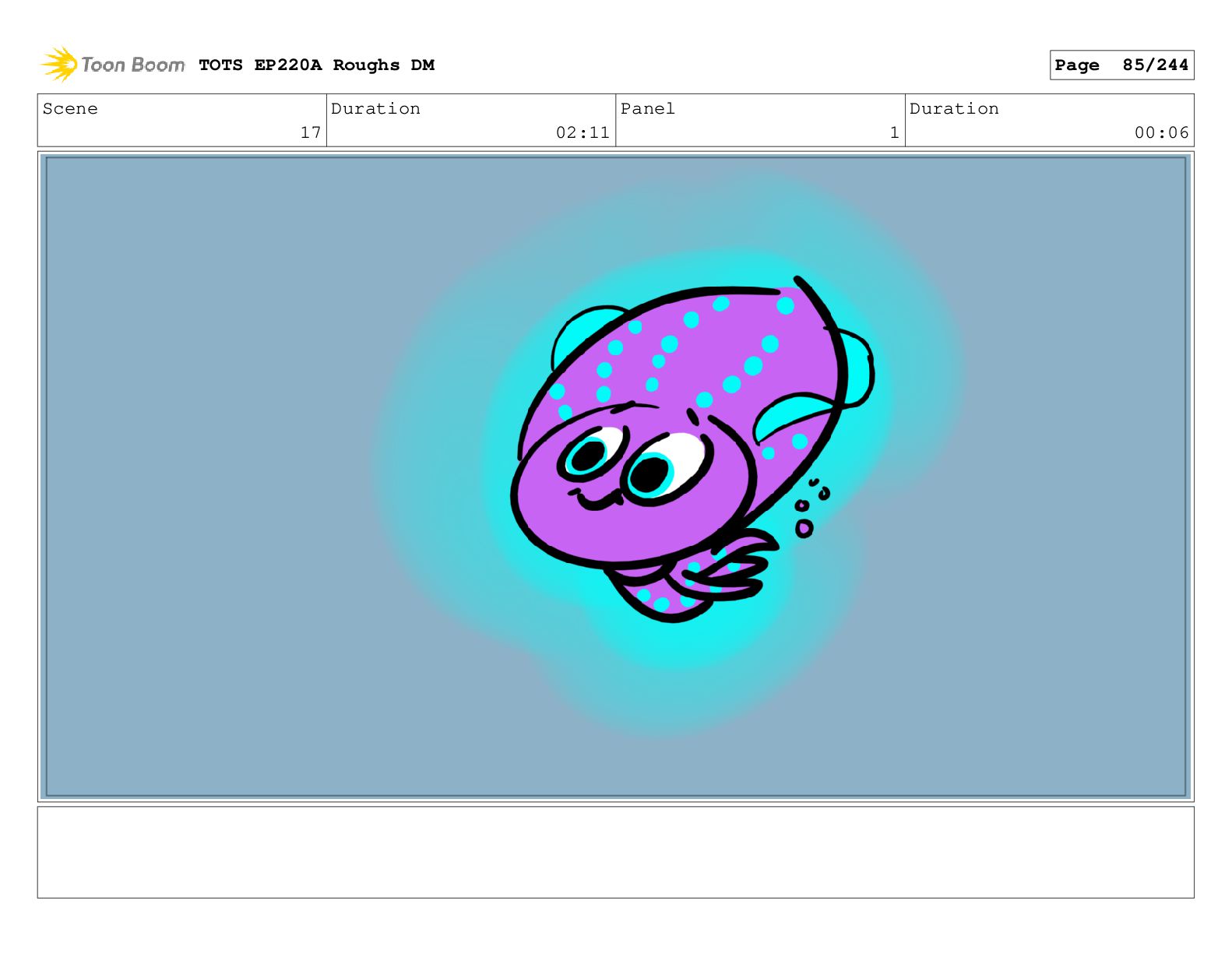This screenshot has height=954, width=1232.
Task: Click the scene number '17'
Action: [x=311, y=132]
